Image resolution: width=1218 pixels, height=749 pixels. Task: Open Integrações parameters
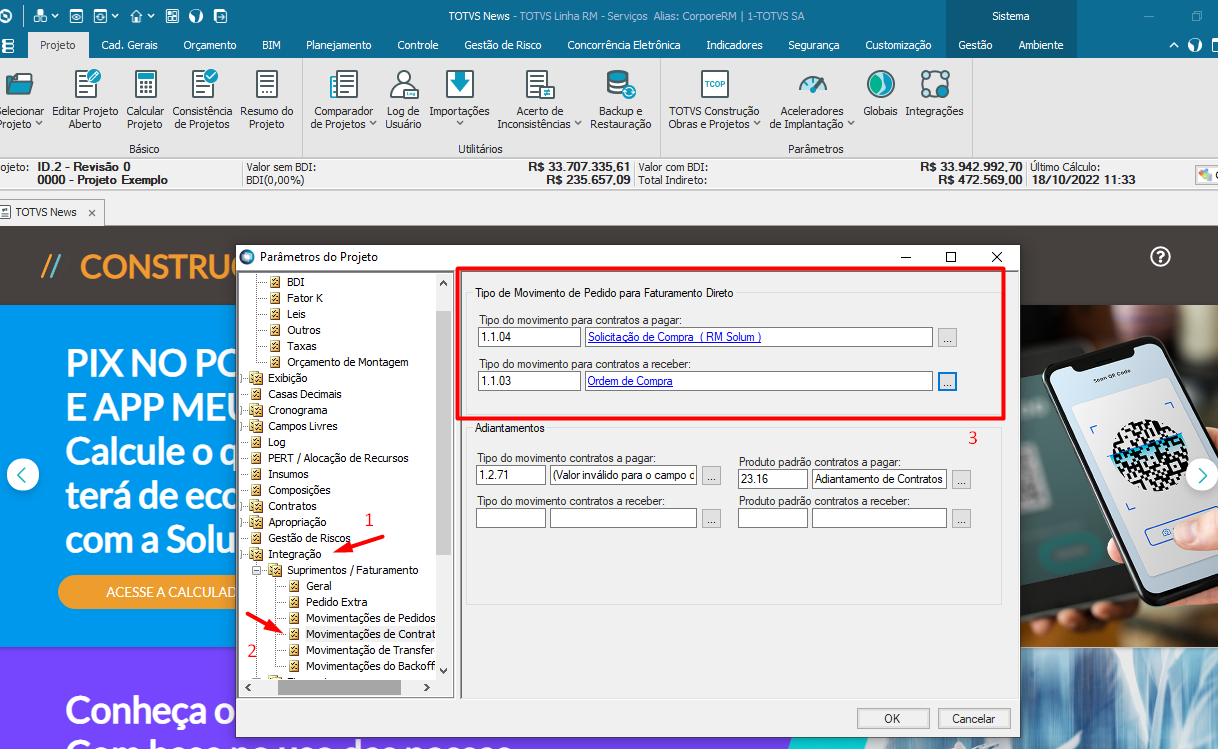(934, 94)
